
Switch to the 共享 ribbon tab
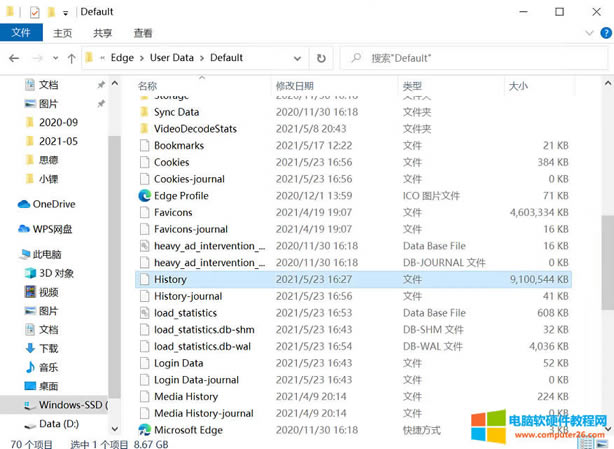(103, 33)
